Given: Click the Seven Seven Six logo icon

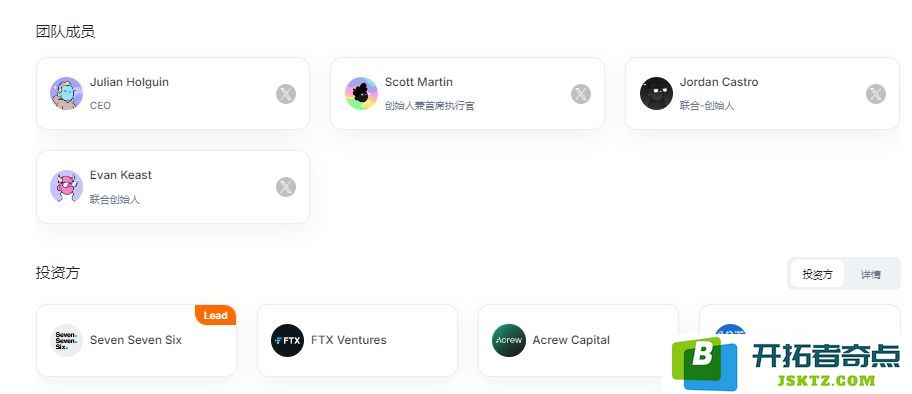Looking at the screenshot, I should coord(66,340).
